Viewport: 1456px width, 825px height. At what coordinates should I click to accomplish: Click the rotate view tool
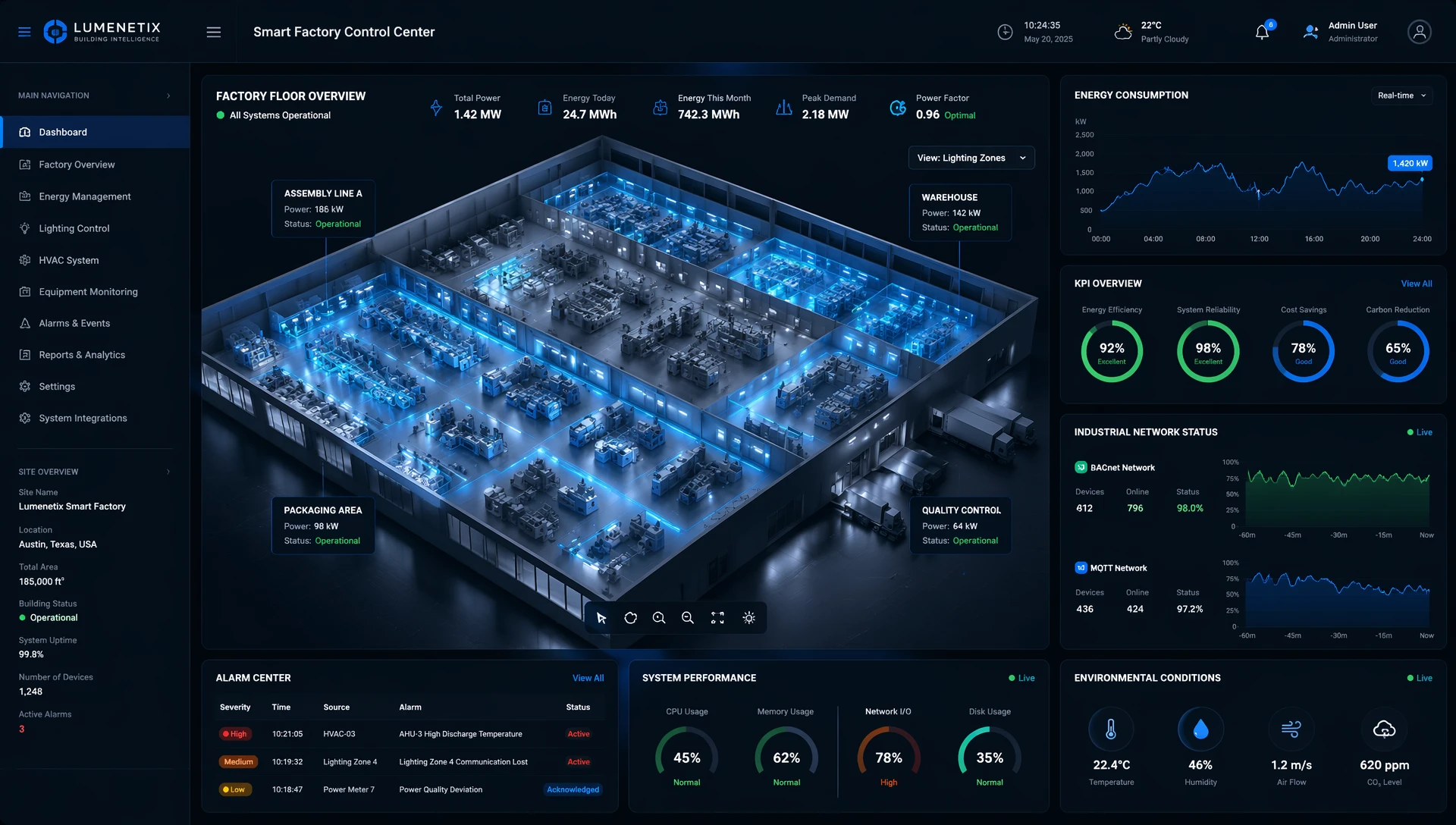pyautogui.click(x=630, y=618)
